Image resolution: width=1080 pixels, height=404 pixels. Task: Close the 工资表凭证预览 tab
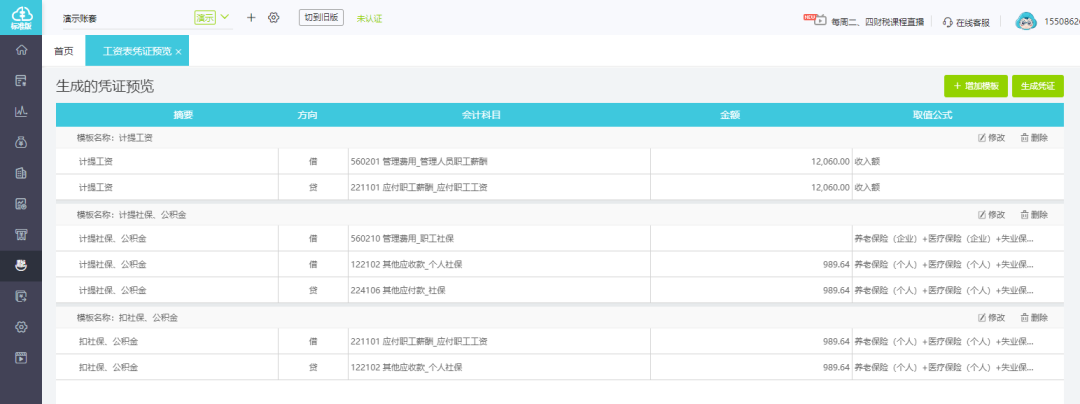(x=178, y=51)
